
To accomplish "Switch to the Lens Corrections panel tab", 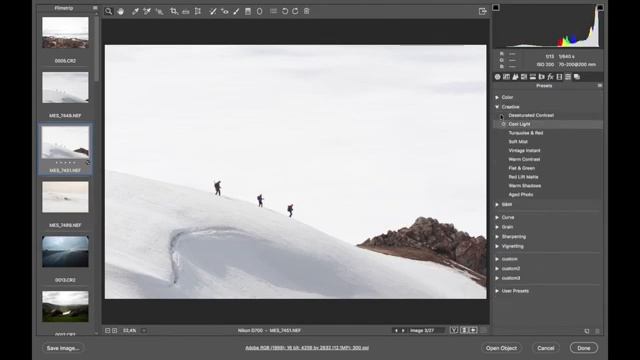I will tap(542, 77).
